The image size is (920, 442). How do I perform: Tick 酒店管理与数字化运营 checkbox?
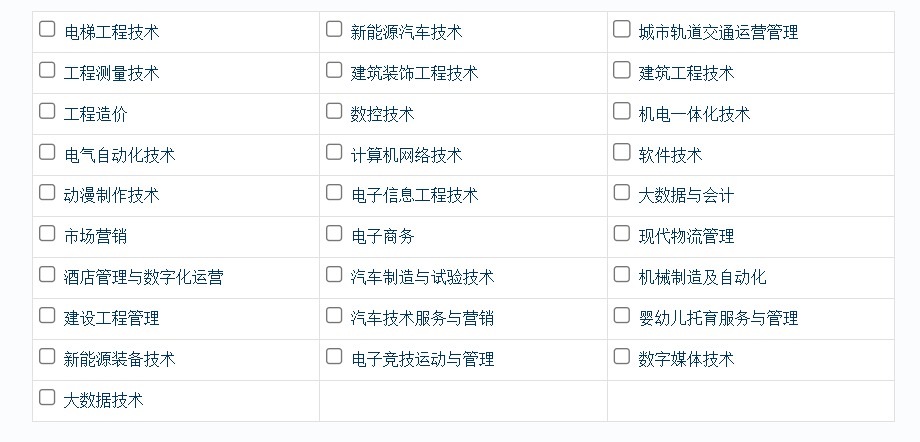coord(47,275)
